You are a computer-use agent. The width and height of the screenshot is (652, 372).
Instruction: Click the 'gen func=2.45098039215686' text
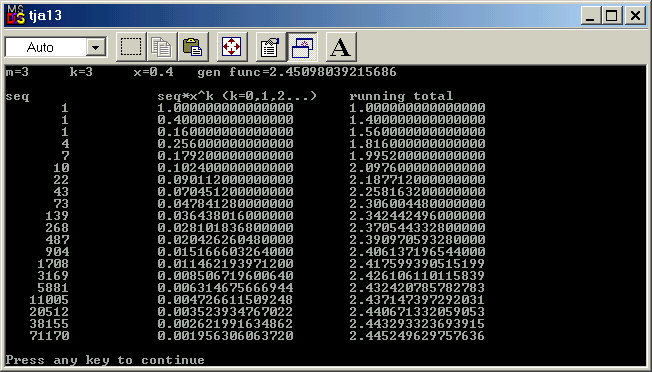[x=297, y=72]
